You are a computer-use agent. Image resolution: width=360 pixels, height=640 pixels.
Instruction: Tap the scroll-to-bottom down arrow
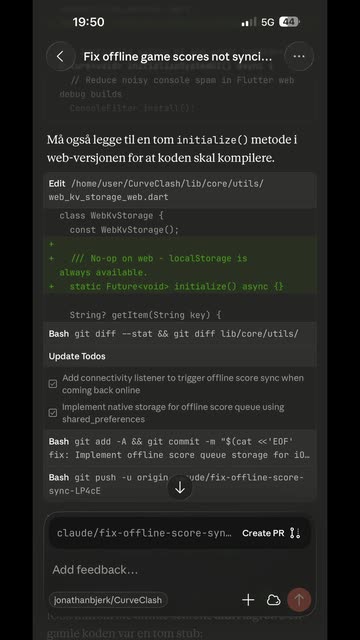coord(180,487)
